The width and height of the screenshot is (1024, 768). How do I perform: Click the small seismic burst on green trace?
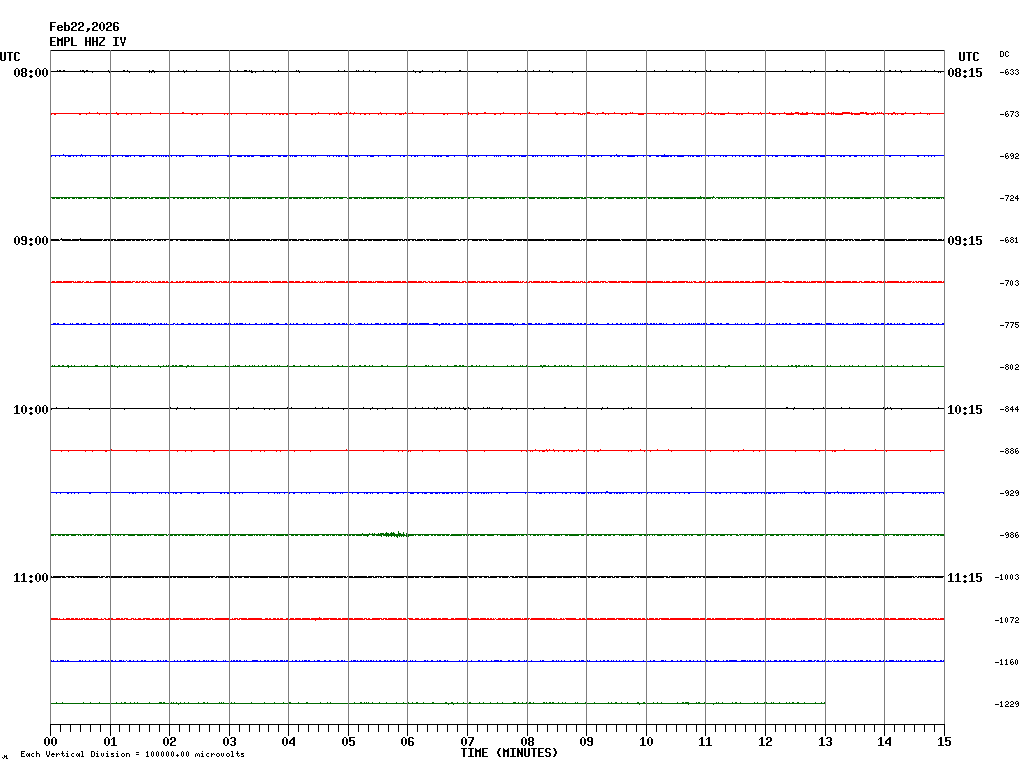[392, 534]
